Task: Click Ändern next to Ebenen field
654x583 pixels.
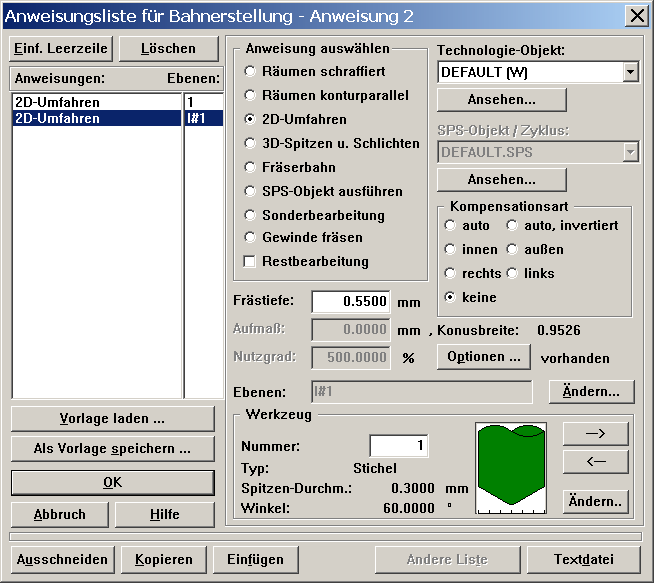Action: (x=591, y=392)
